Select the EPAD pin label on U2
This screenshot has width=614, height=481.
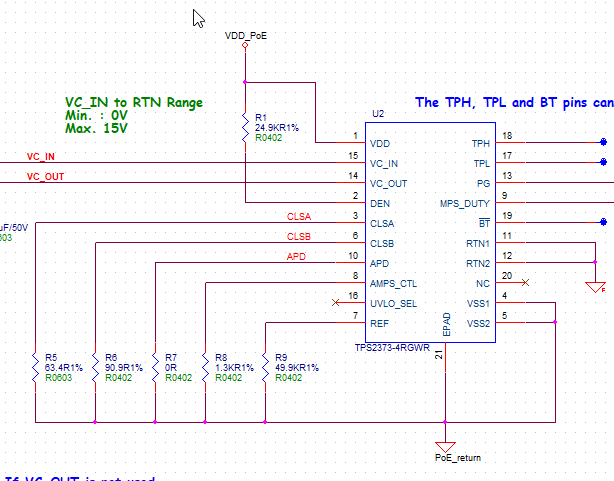click(x=446, y=324)
